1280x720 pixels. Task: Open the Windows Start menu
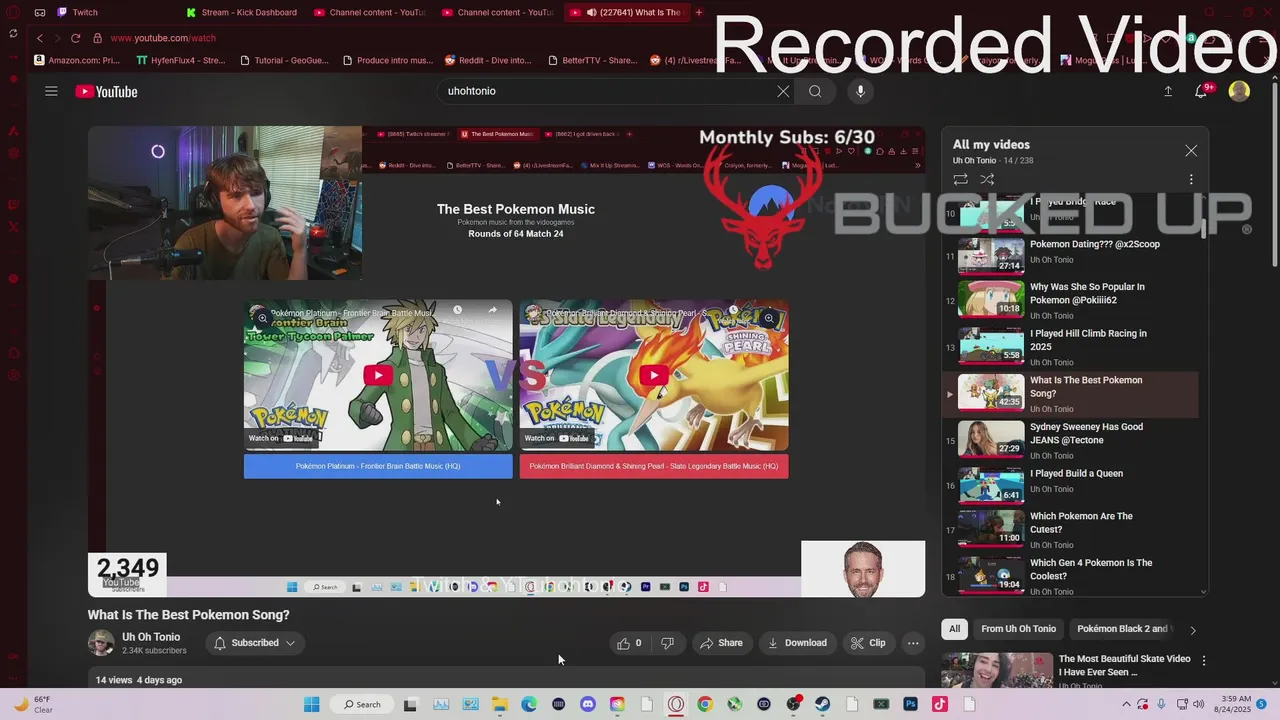pos(311,704)
